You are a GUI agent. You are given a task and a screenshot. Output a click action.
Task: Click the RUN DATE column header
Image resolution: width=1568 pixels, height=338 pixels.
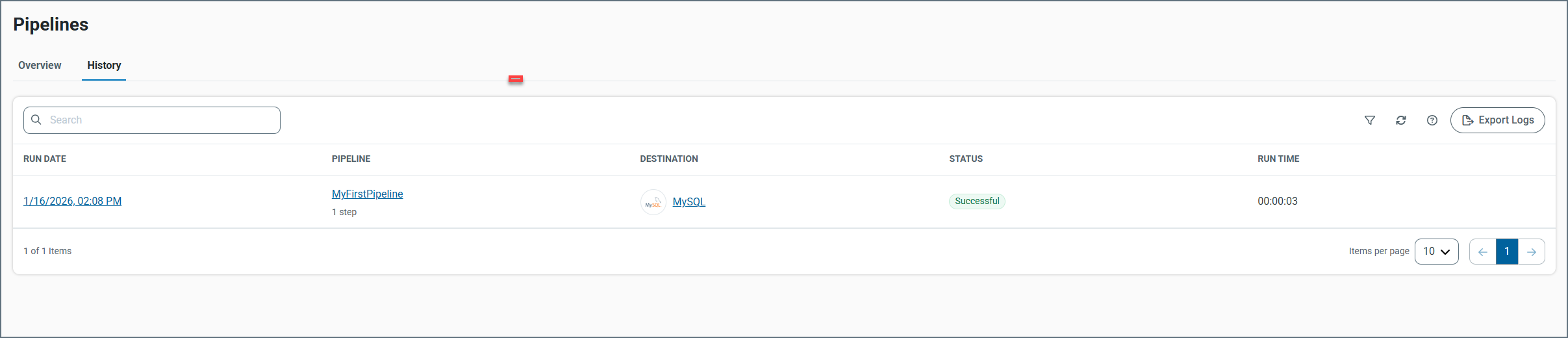(45, 159)
